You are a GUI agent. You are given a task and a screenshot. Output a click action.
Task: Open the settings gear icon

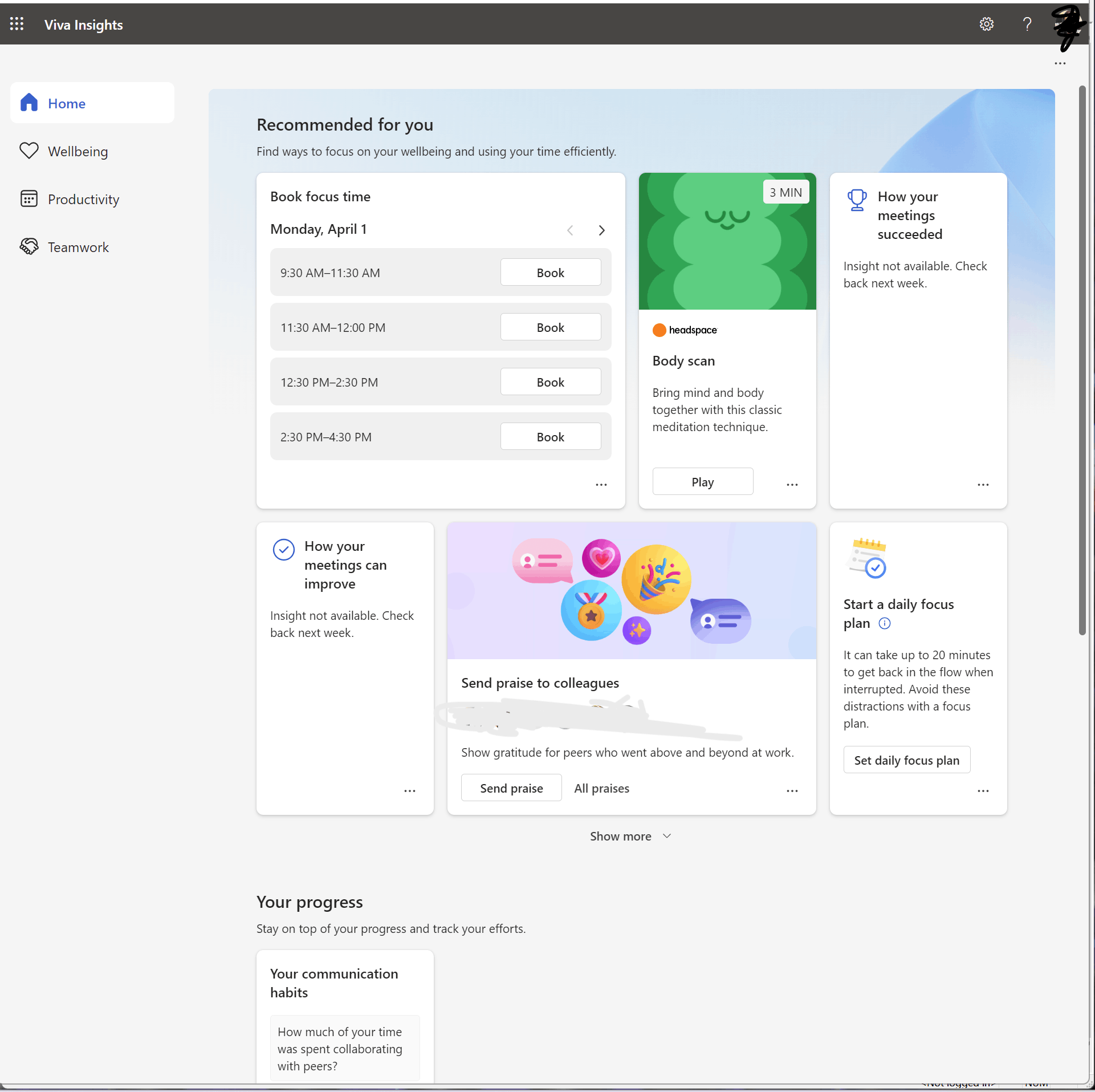point(986,24)
